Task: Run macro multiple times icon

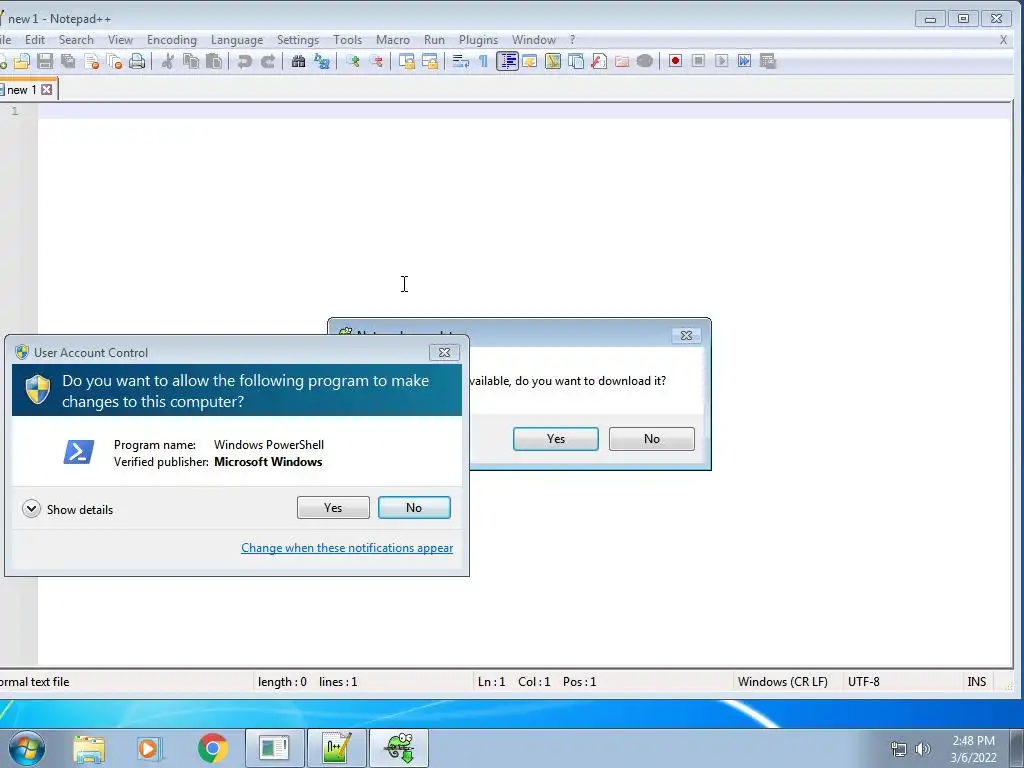Action: (x=744, y=61)
